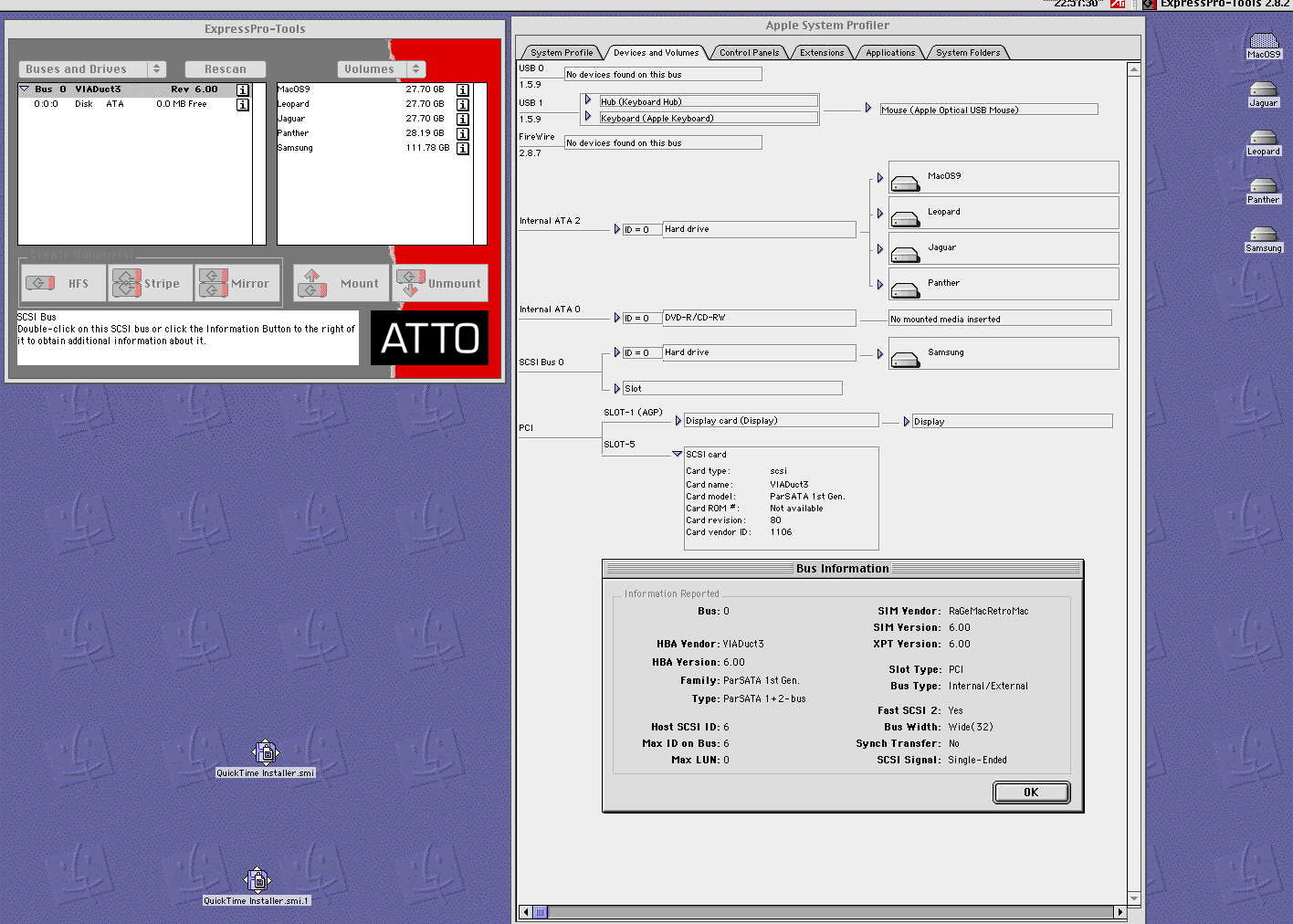Open info for Bus 0 VIADuct3
The height and width of the screenshot is (924, 1293).
click(x=243, y=89)
